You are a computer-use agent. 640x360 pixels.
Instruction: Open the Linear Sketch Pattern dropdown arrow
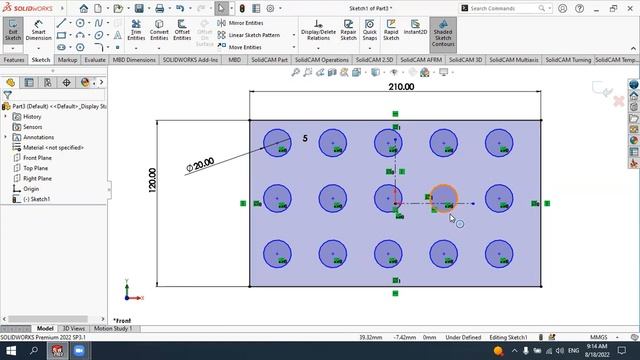[293, 35]
